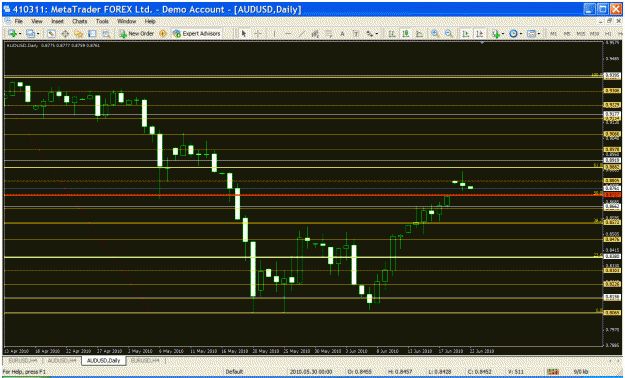Select the Trendline drawing tool
Screen dimensions: 625x378
pos(302,34)
